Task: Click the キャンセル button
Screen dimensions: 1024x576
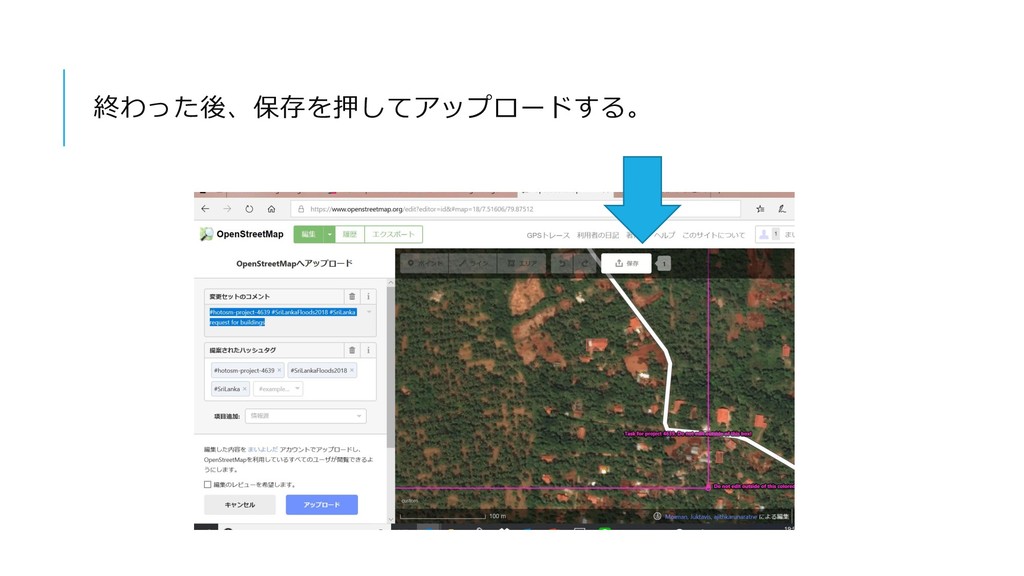Action: tap(240, 505)
